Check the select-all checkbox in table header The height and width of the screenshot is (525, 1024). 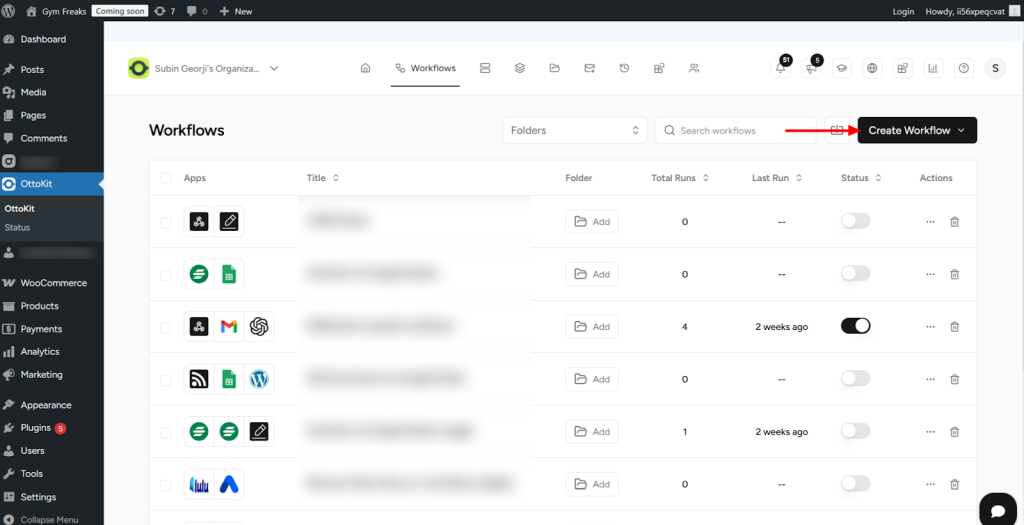coord(166,178)
